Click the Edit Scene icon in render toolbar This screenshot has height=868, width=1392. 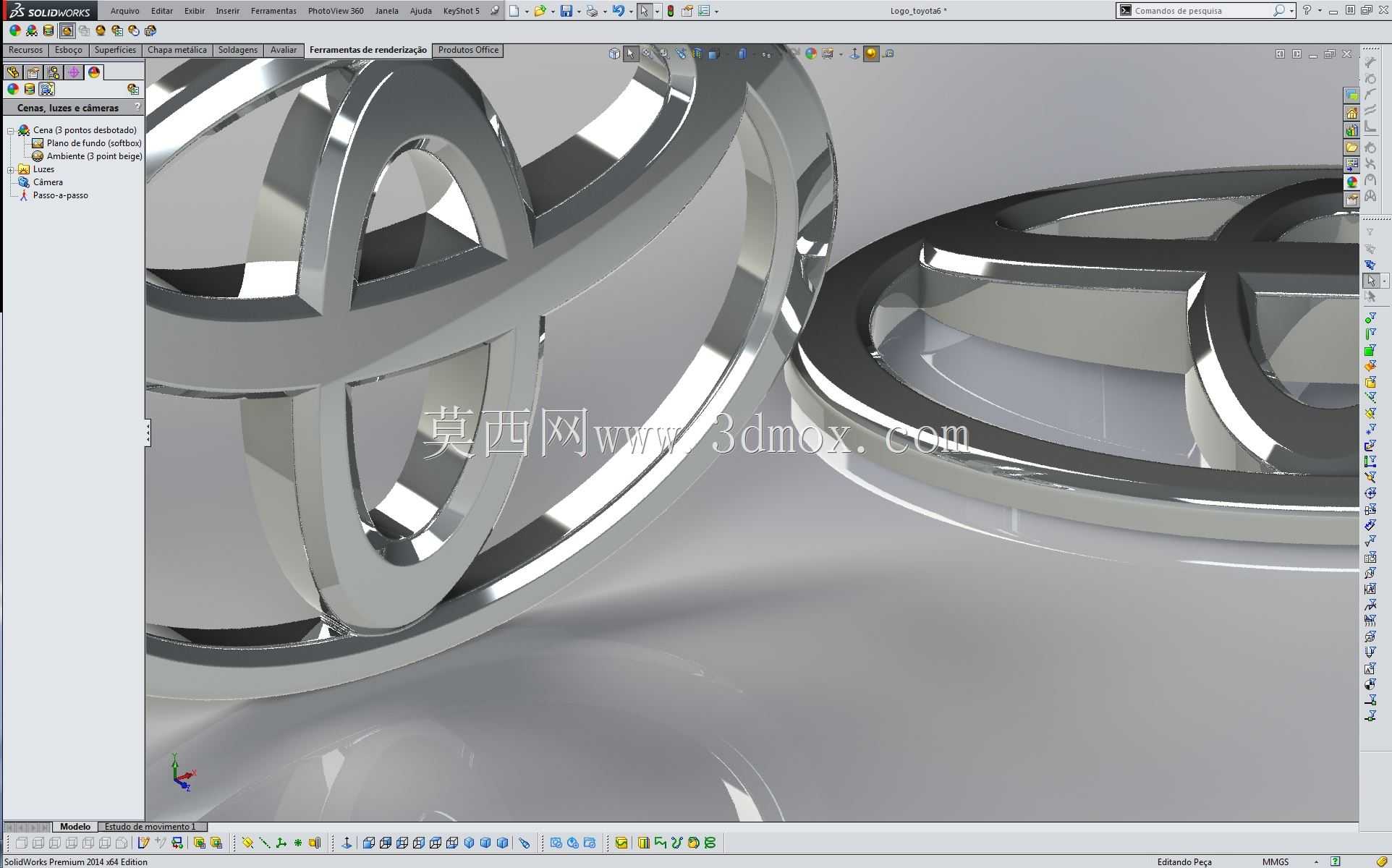[31, 30]
